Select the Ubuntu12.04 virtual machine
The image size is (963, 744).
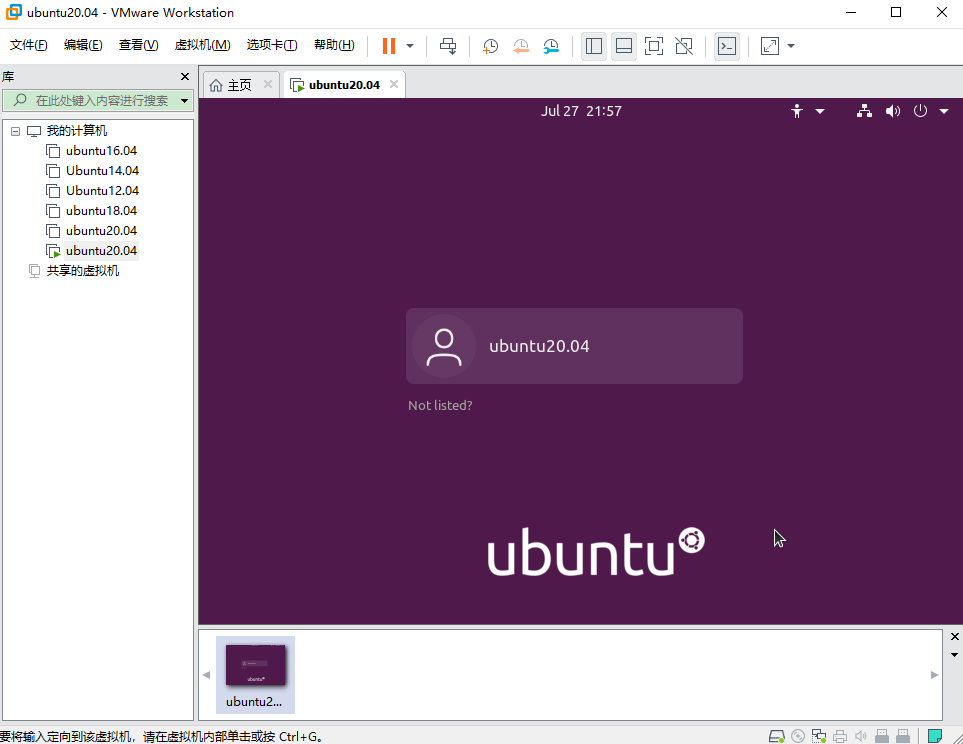103,190
